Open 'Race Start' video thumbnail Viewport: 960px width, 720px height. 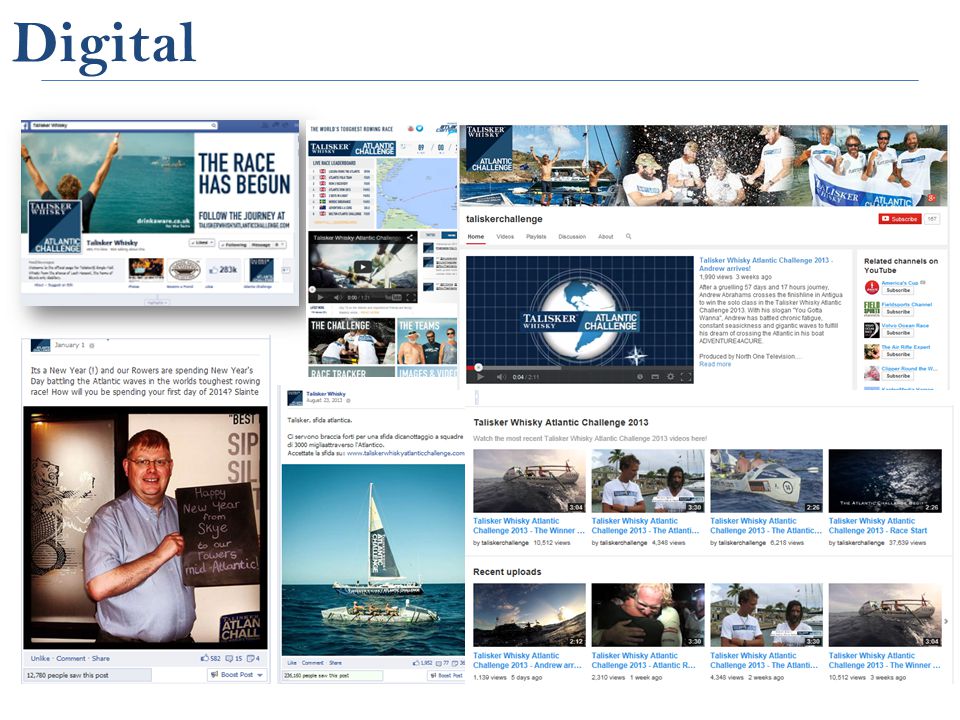[885, 481]
